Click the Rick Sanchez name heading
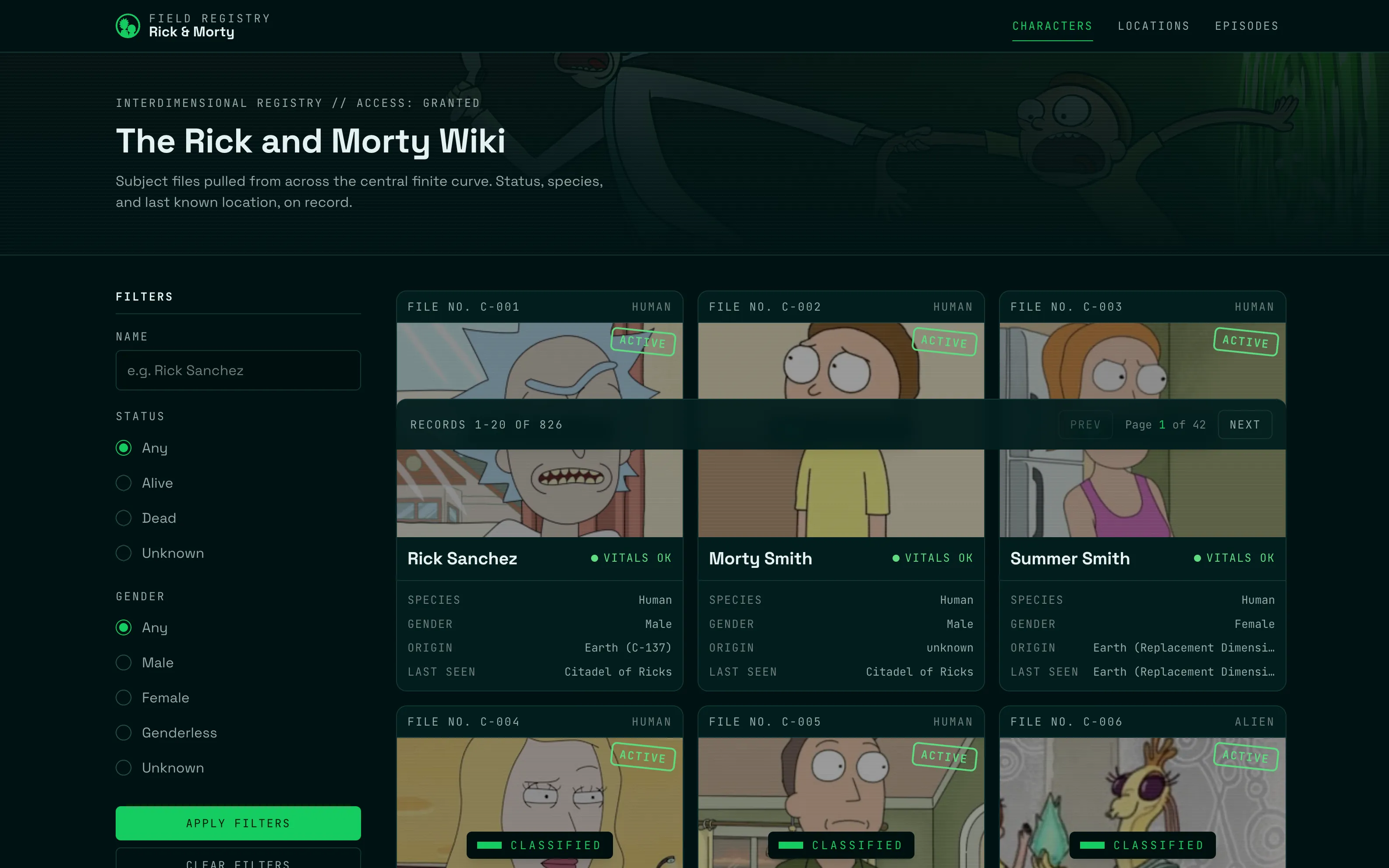 [462, 559]
